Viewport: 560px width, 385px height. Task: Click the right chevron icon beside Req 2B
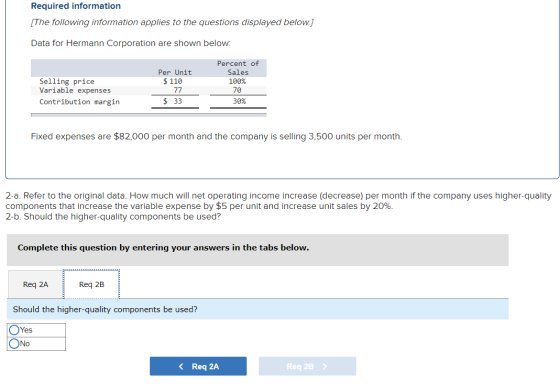(324, 366)
